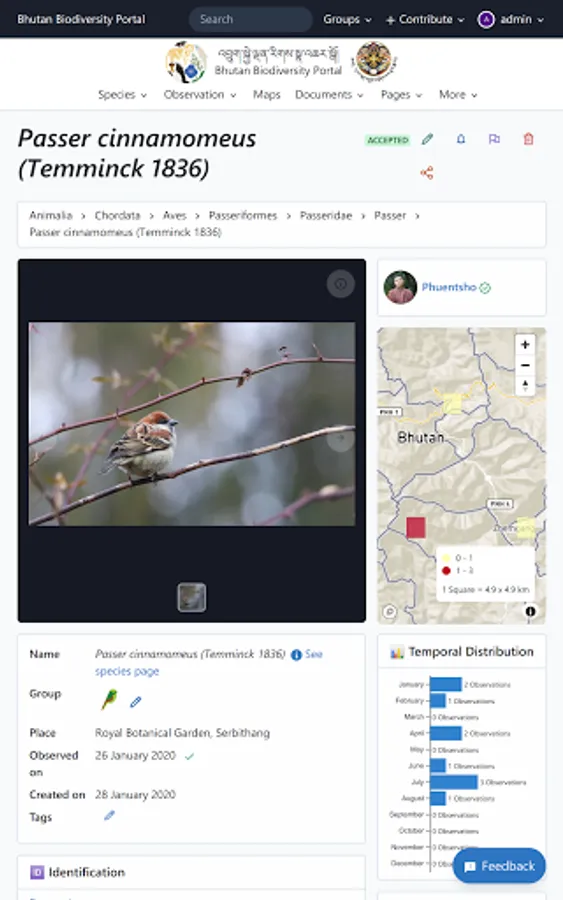
Task: Show image info on the photo viewer
Action: 340,284
